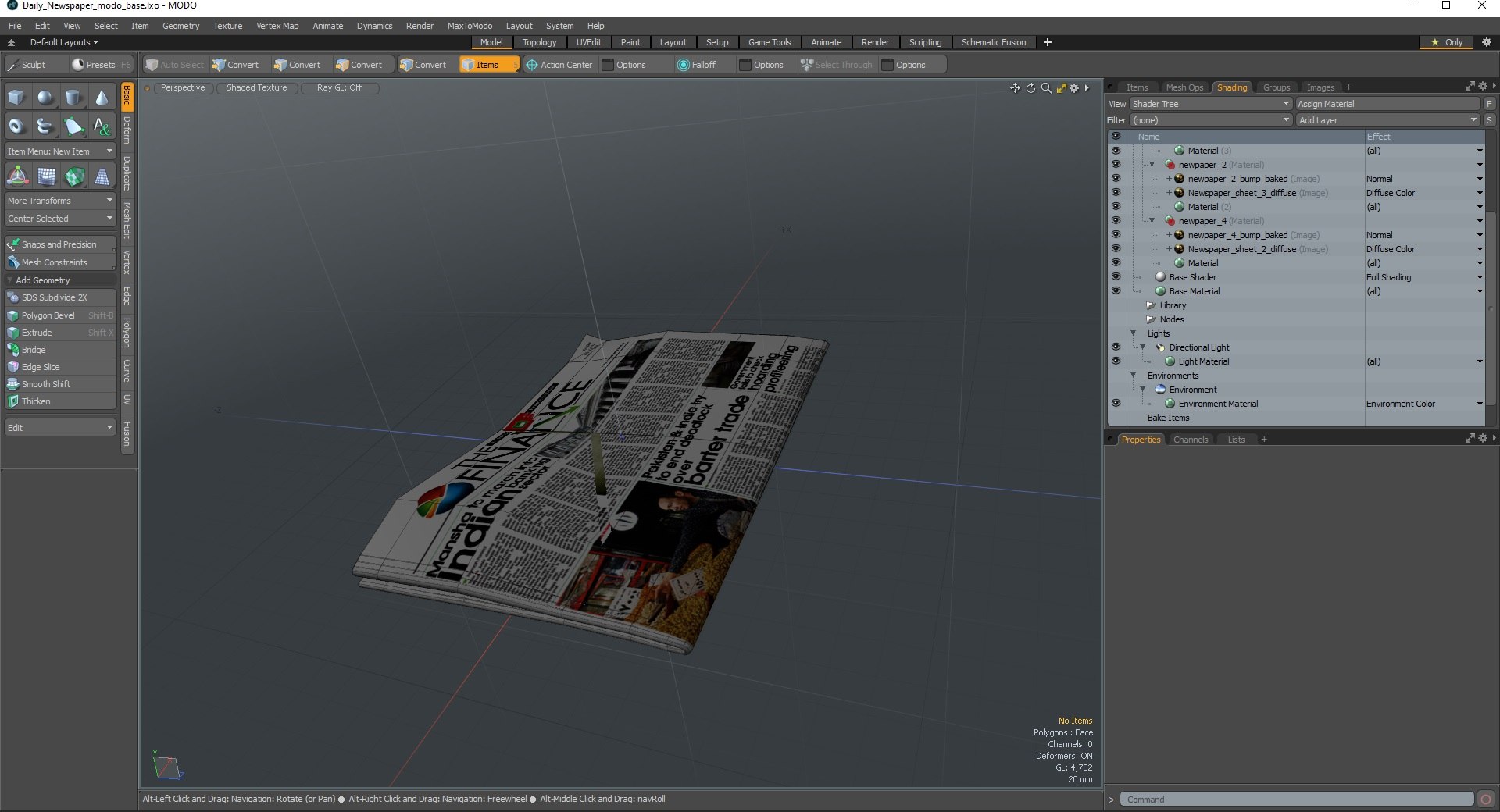The height and width of the screenshot is (812, 1500).
Task: Select the Deform vertical tab
Action: 127,130
